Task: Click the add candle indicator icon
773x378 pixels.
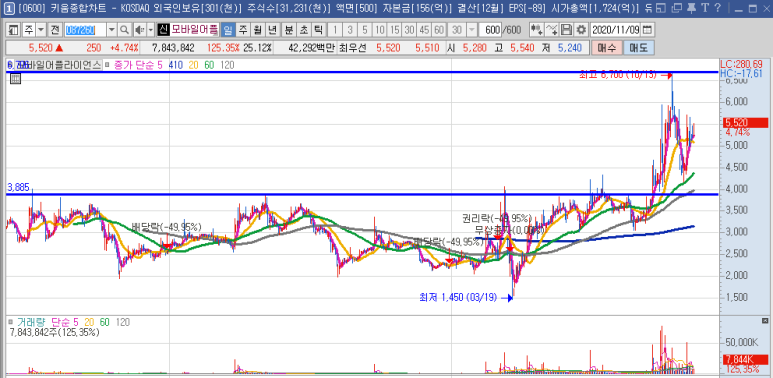Action: point(536,30)
